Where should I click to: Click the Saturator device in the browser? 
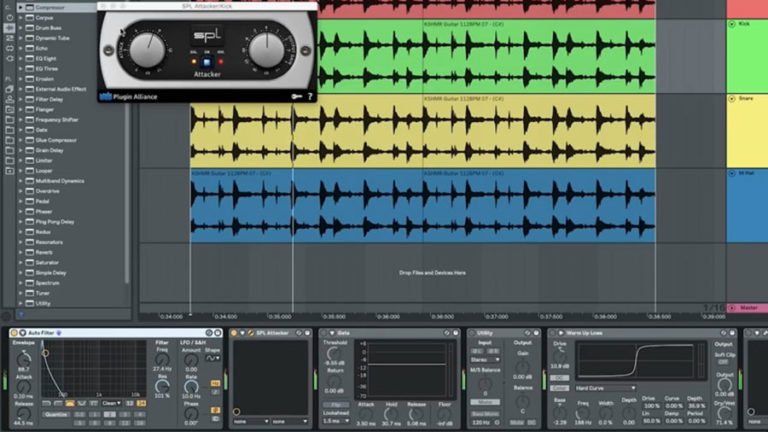(x=48, y=263)
